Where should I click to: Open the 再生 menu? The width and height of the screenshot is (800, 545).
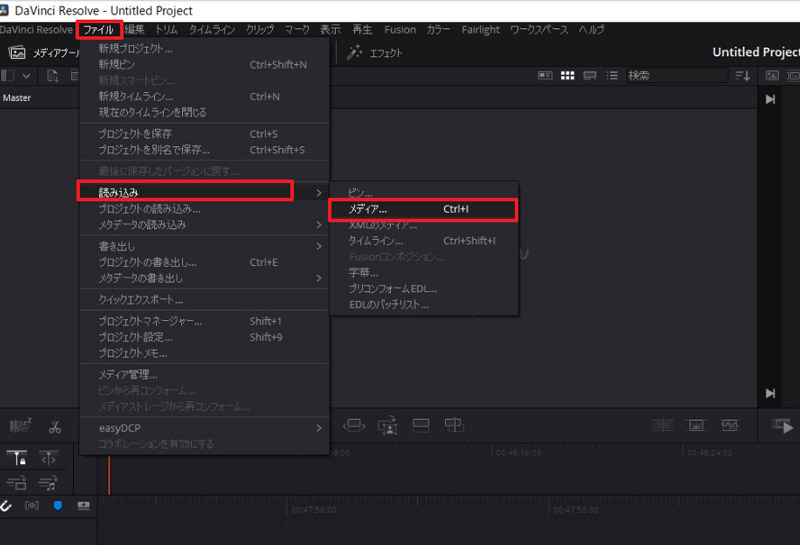click(x=362, y=30)
